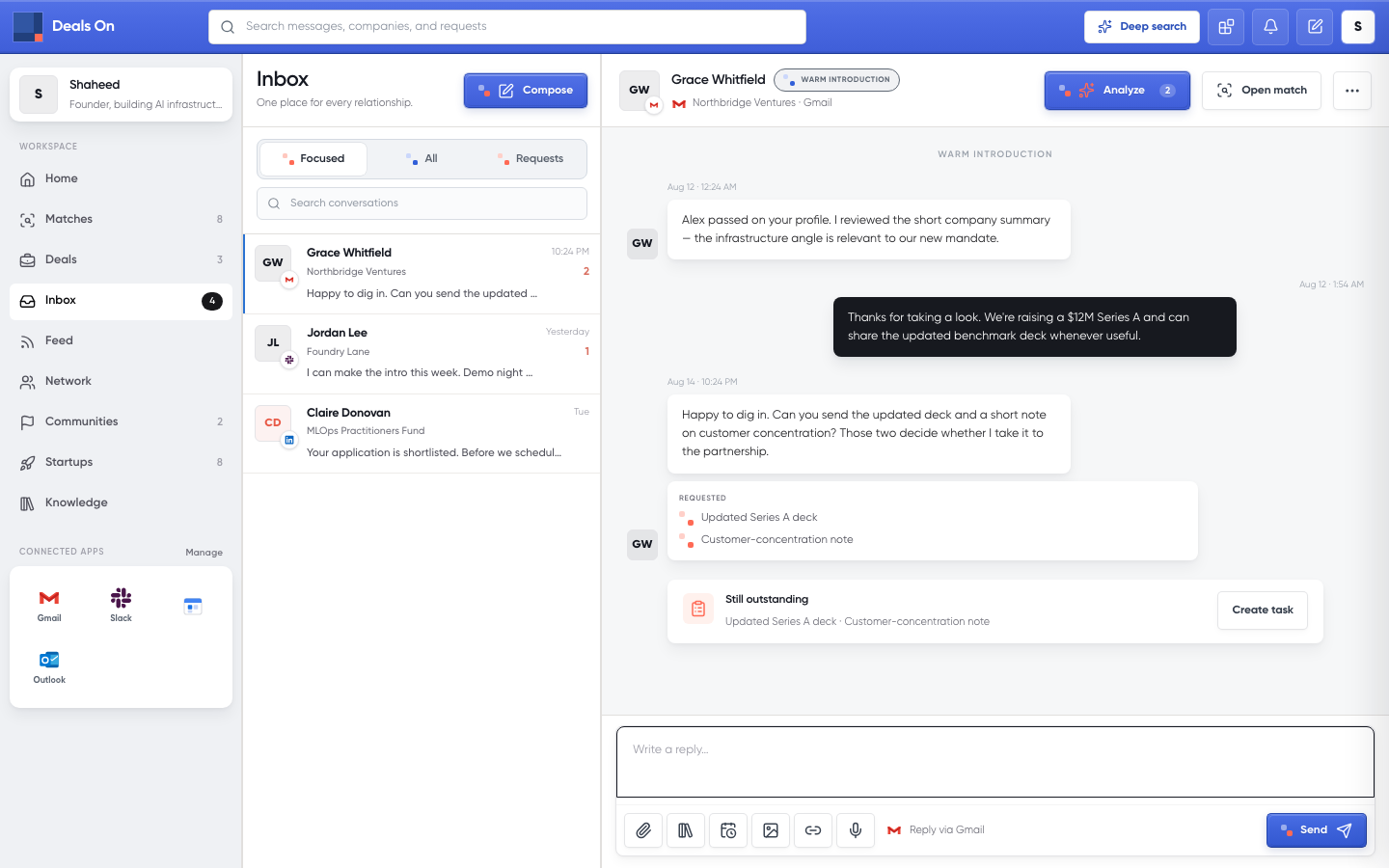1389x868 pixels.
Task: Click Reply via Gmail channel selector
Action: 936,830
